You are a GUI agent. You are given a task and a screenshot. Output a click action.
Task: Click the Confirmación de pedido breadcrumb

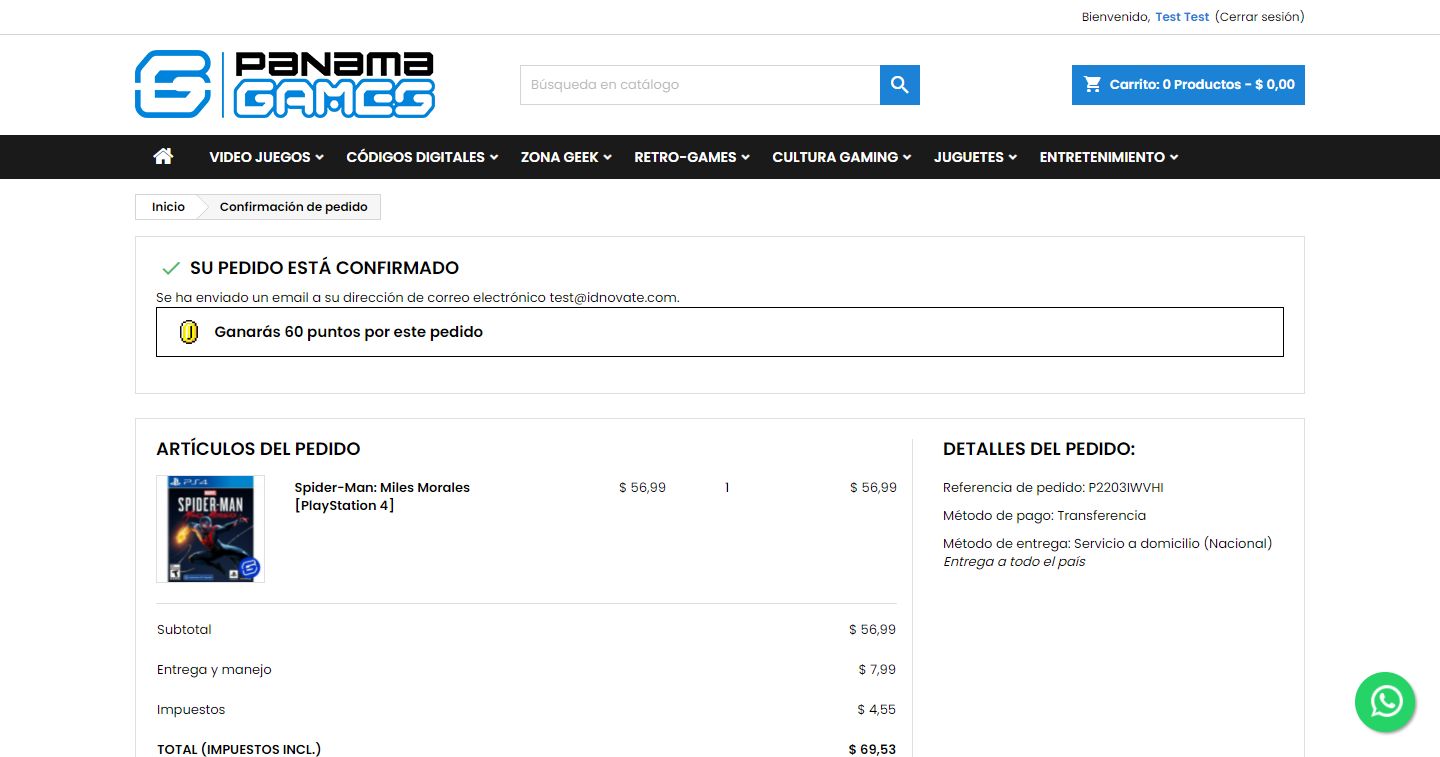coord(294,207)
